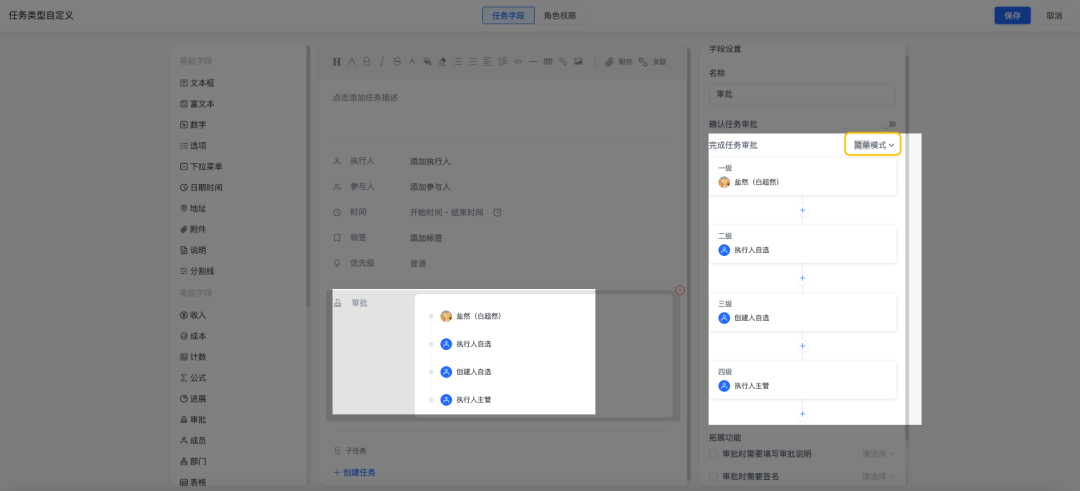Switch to the 角色权限 tab
This screenshot has height=491, width=1080.
click(x=560, y=16)
